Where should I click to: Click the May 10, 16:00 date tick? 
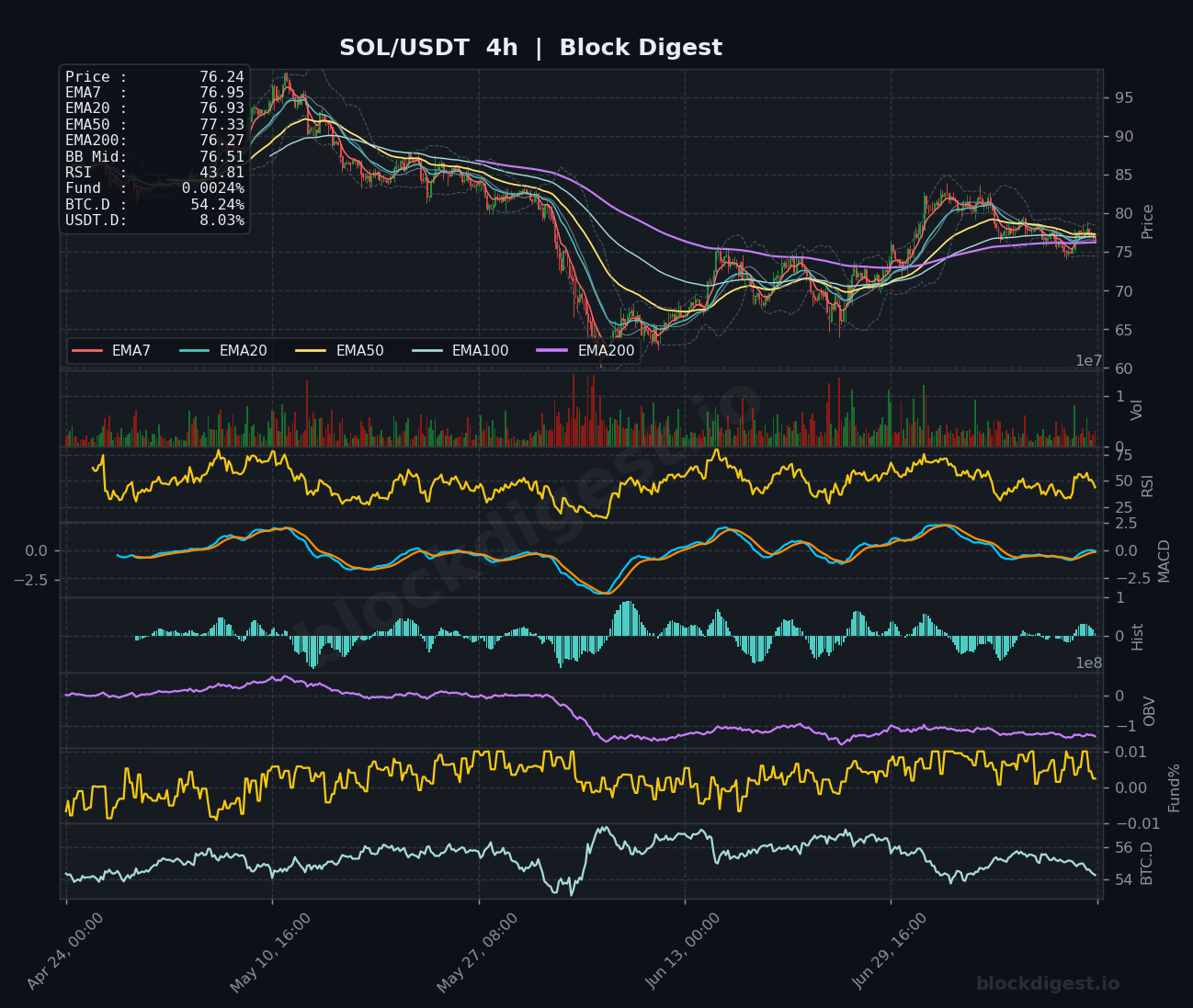(269, 954)
